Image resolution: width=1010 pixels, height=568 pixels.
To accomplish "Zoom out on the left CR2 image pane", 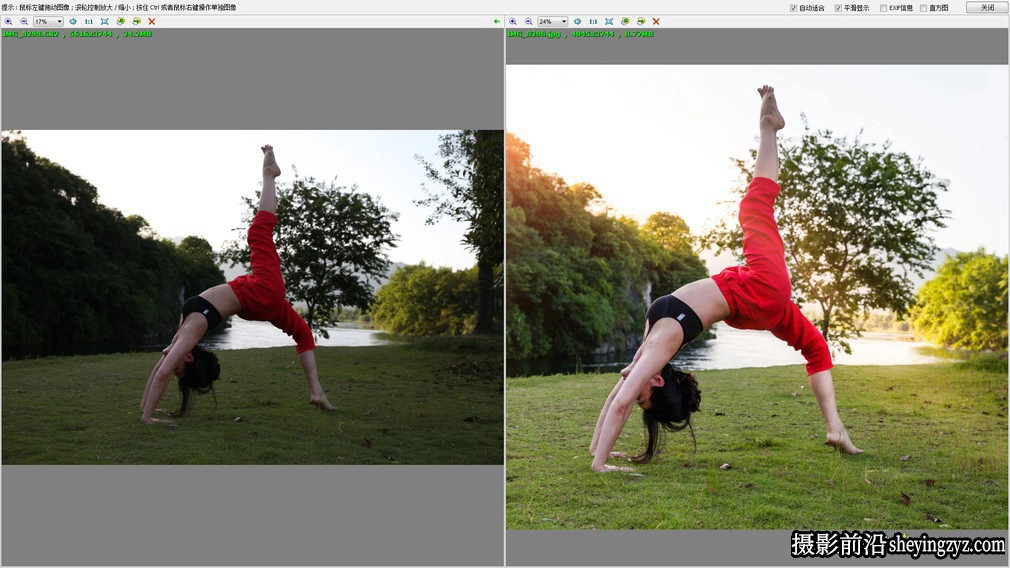I will pyautogui.click(x=24, y=21).
